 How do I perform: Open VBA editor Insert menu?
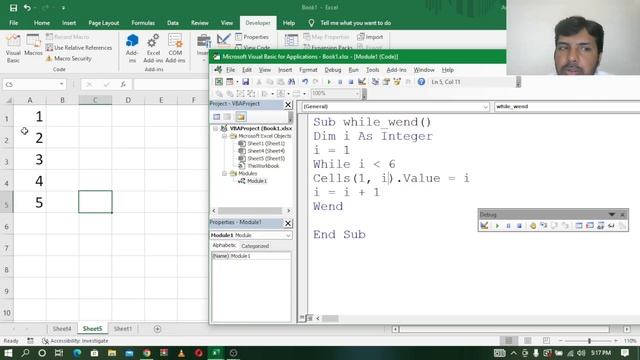285,70
